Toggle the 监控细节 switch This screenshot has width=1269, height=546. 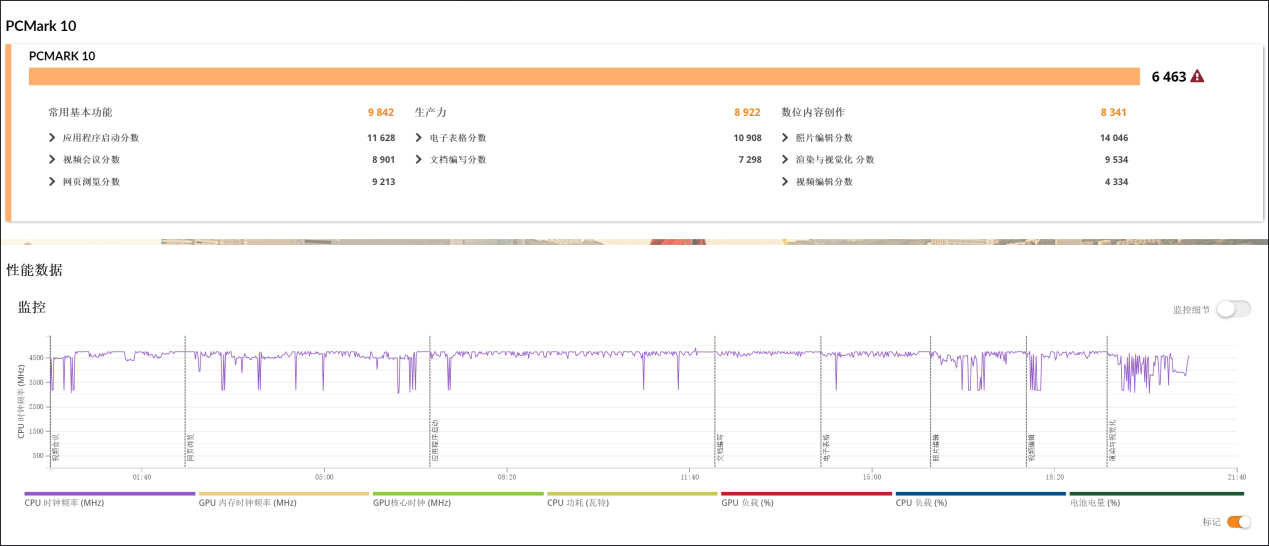(1233, 309)
